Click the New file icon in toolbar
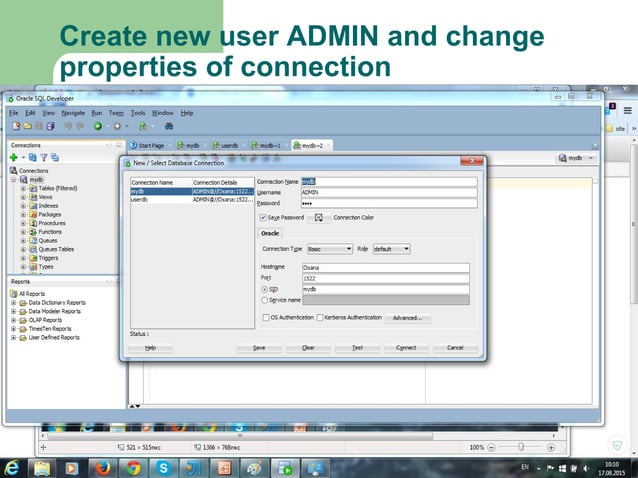Viewport: 638px width, 478px height. (16, 126)
